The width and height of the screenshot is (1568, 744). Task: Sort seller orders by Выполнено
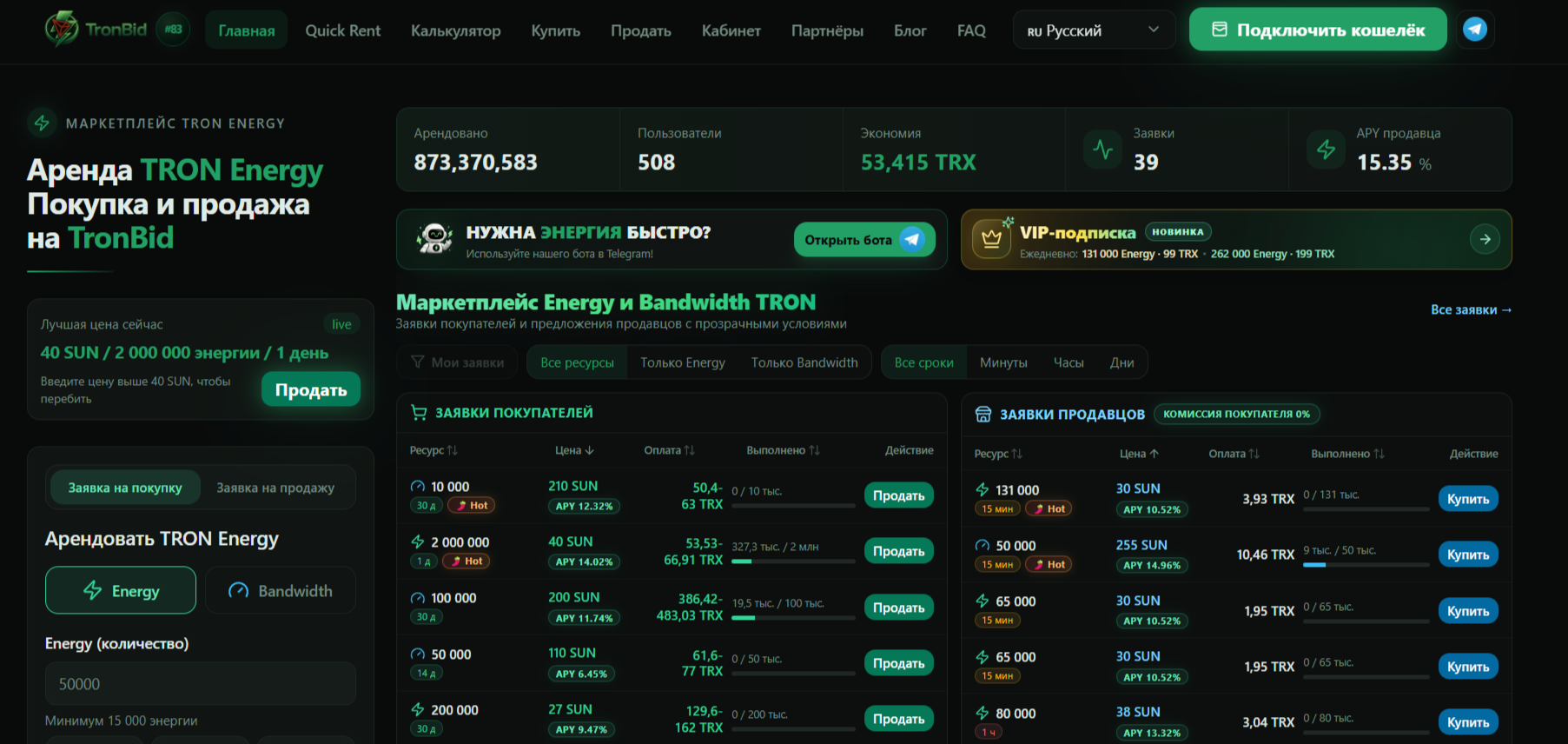[x=1347, y=454]
